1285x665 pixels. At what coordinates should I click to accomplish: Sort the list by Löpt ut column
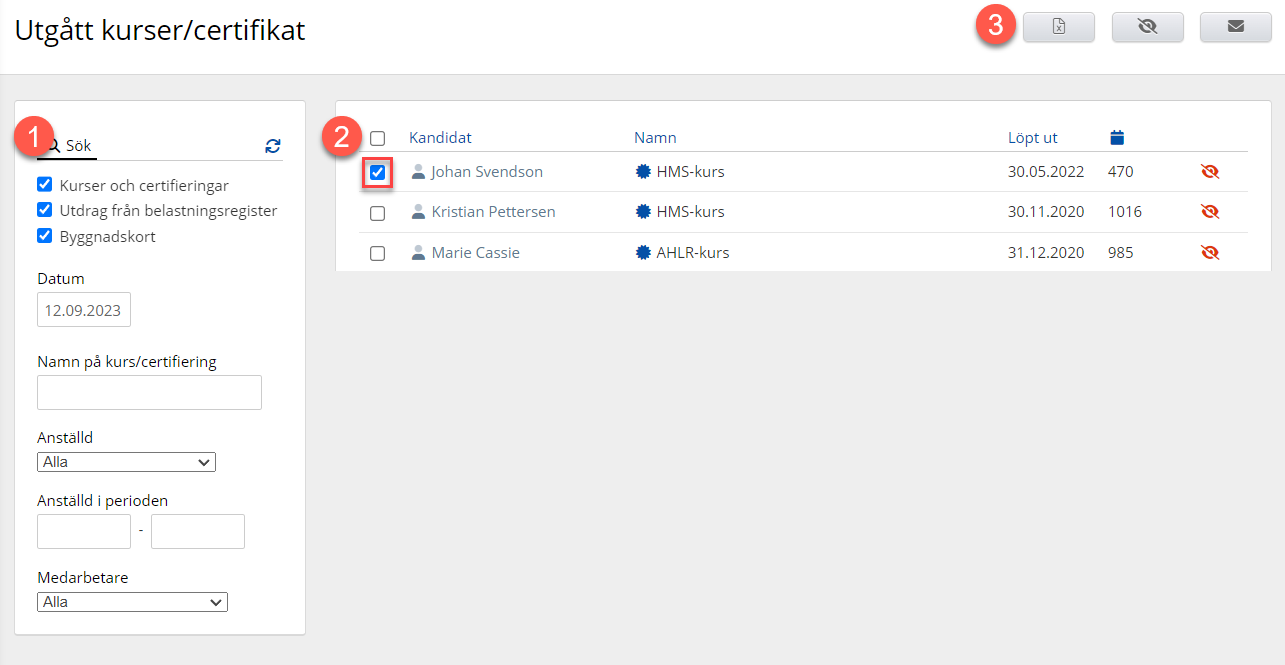[1032, 138]
